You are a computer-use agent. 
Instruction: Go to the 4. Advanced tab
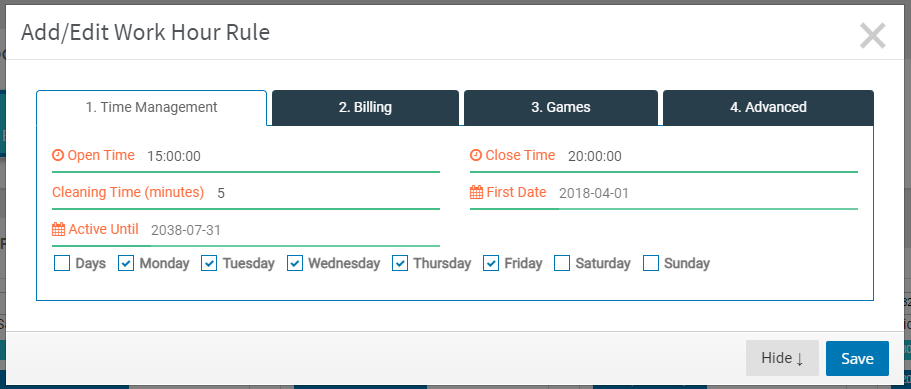tap(768, 107)
